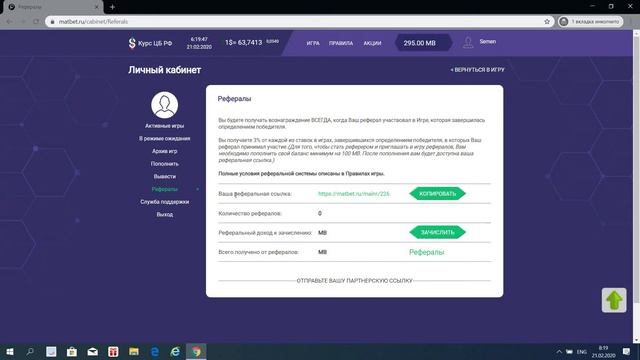This screenshot has height=360, width=640.
Task: Click the ЗАЧИСЛИТЬ button
Action: (437, 232)
